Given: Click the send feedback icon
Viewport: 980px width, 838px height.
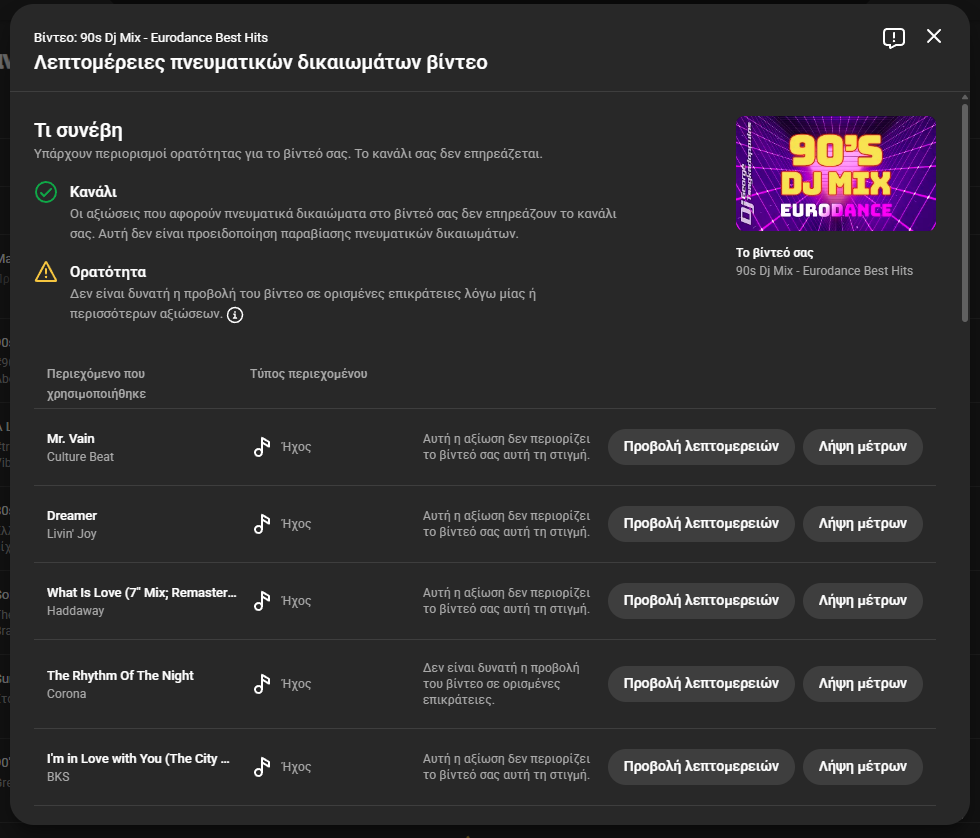Looking at the screenshot, I should [x=893, y=38].
